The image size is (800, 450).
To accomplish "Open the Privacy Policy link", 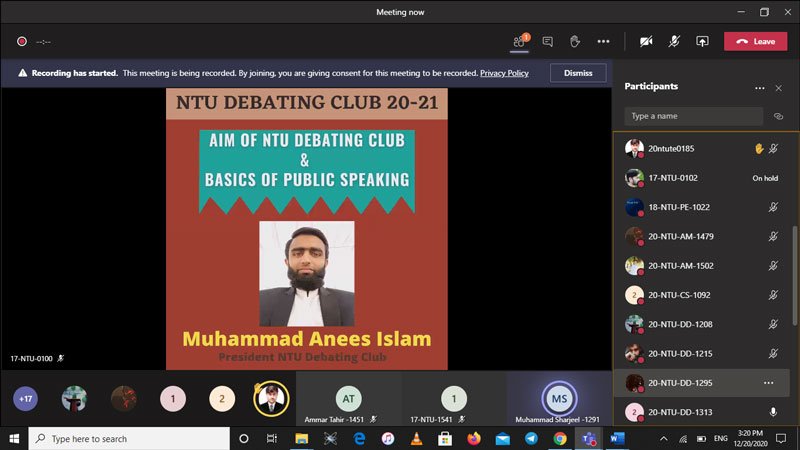I will (x=504, y=73).
